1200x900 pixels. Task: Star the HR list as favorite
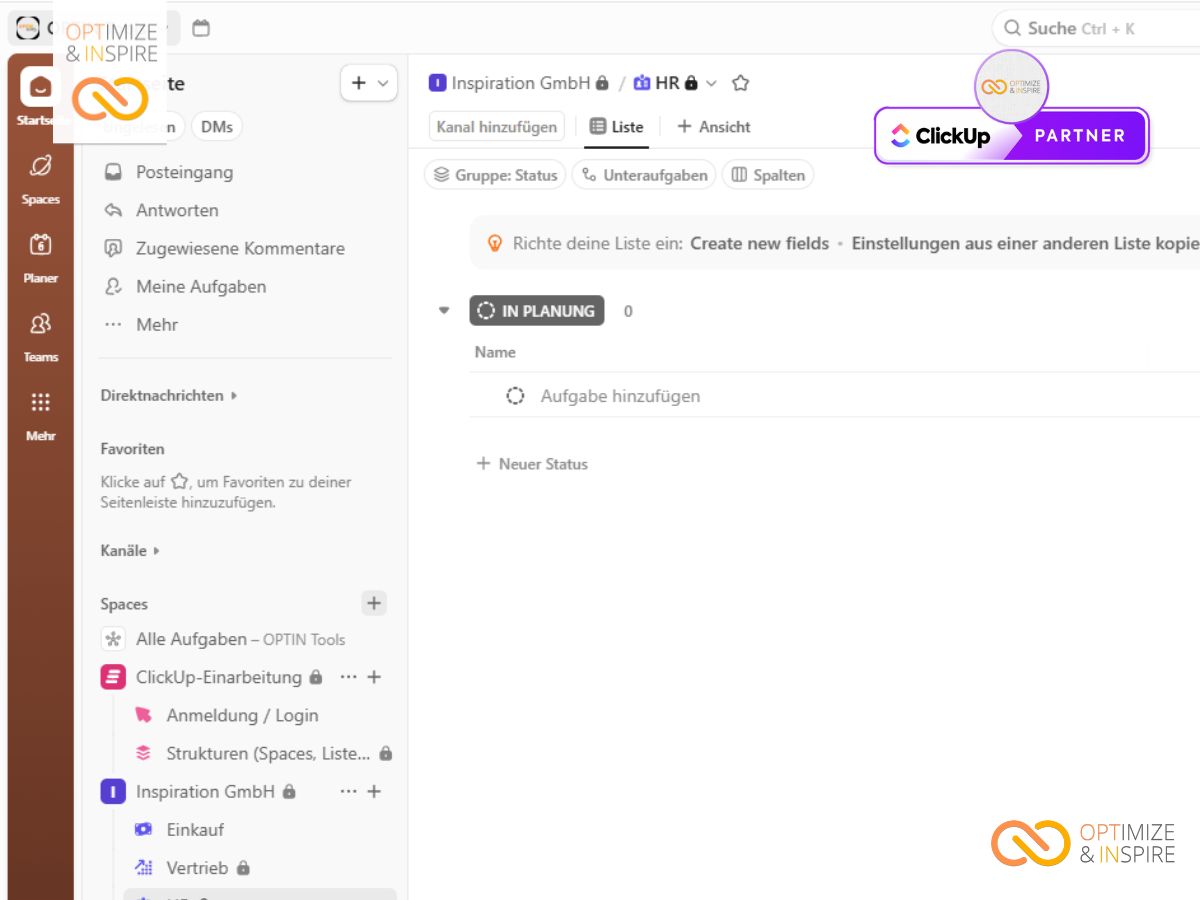pyautogui.click(x=740, y=83)
